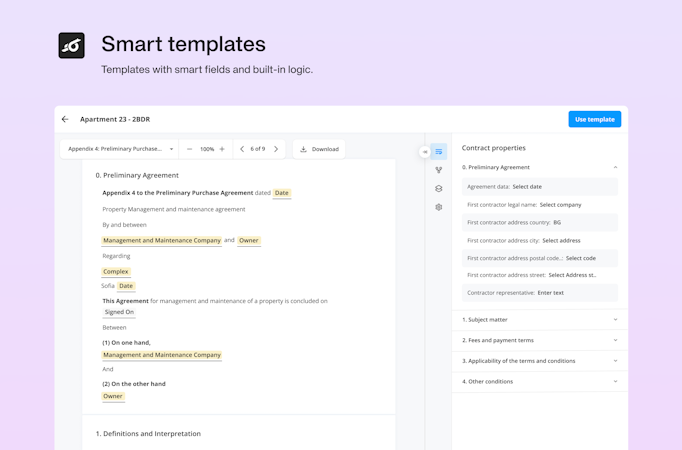Select date in Agreement data field
The height and width of the screenshot is (450, 682).
(527, 187)
